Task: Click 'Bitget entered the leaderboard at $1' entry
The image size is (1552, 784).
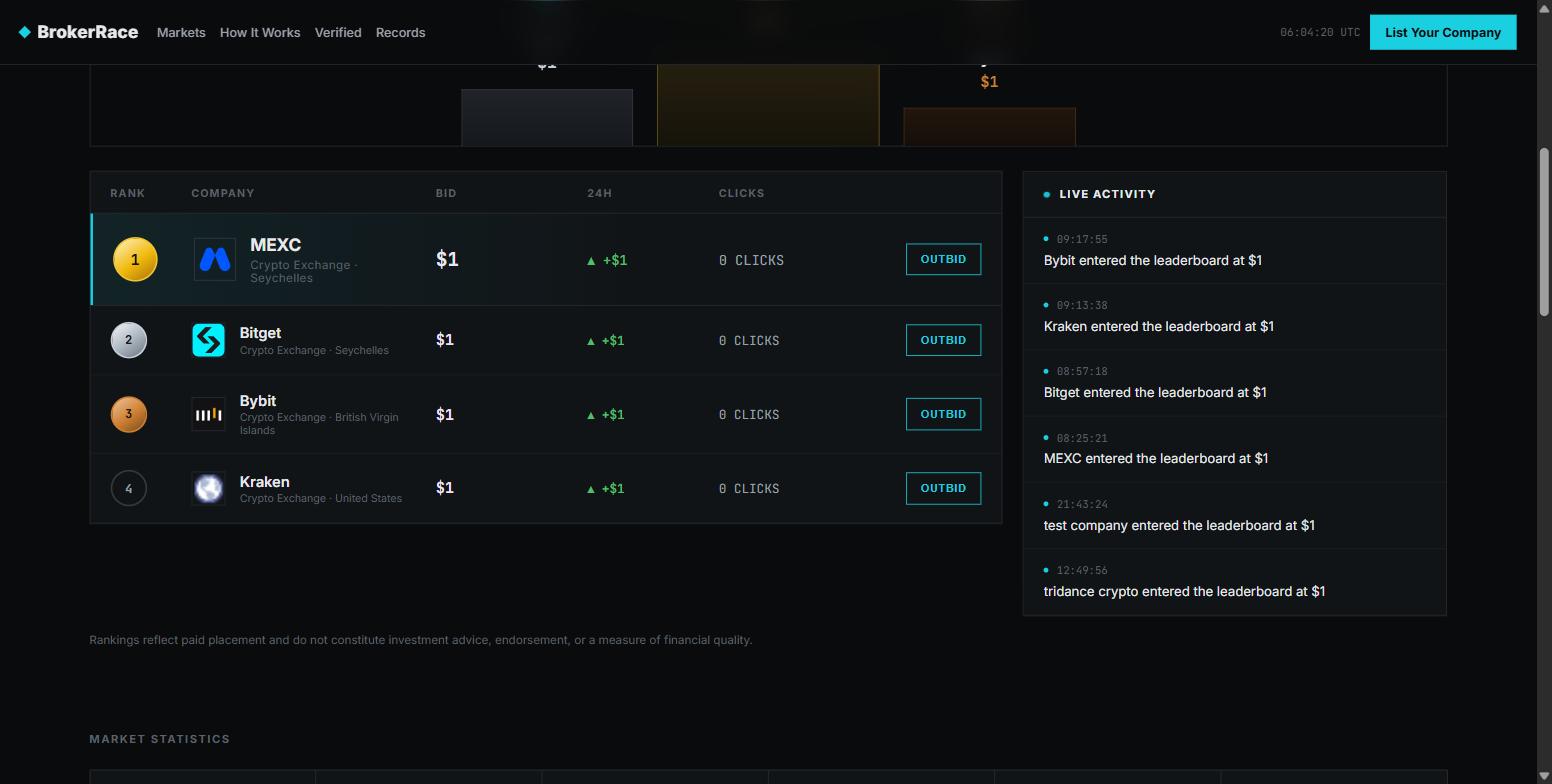Action: click(x=1155, y=392)
